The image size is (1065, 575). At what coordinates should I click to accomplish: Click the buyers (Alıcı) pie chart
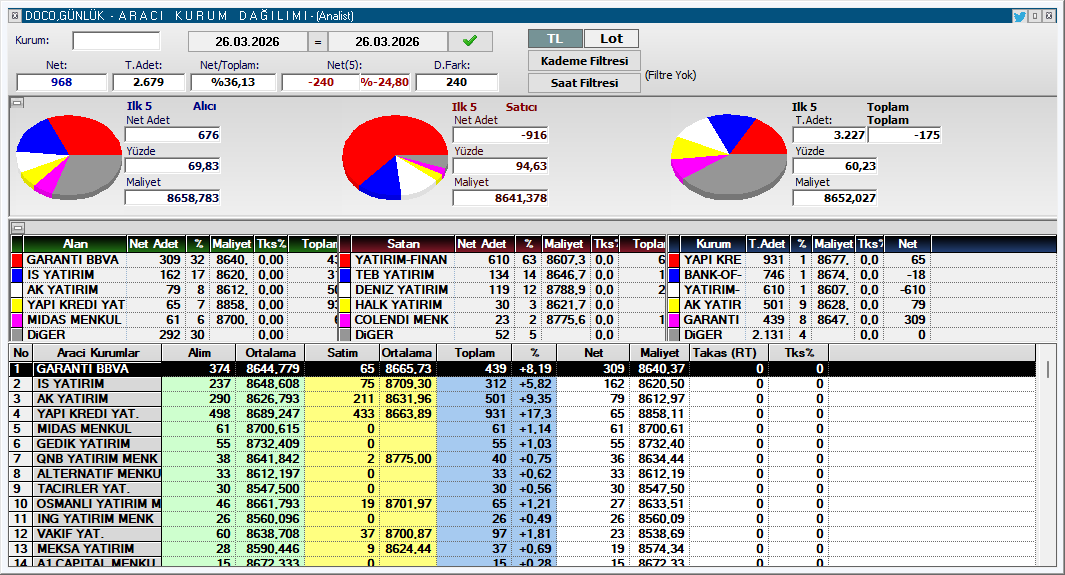point(68,157)
